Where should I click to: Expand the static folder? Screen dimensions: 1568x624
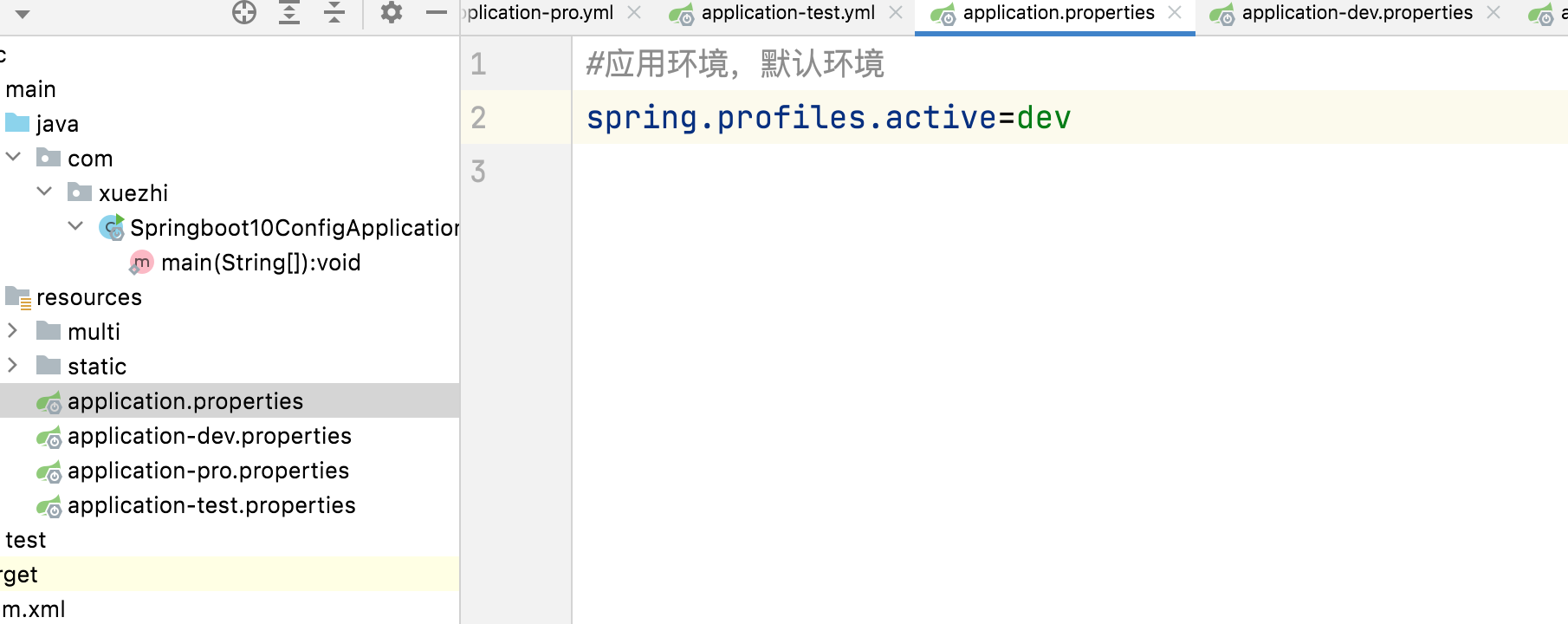click(x=12, y=365)
